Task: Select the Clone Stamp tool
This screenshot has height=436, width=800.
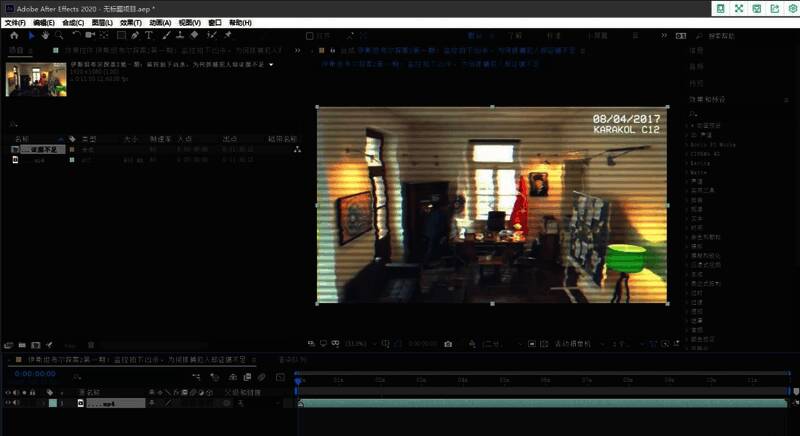Action: click(x=182, y=35)
